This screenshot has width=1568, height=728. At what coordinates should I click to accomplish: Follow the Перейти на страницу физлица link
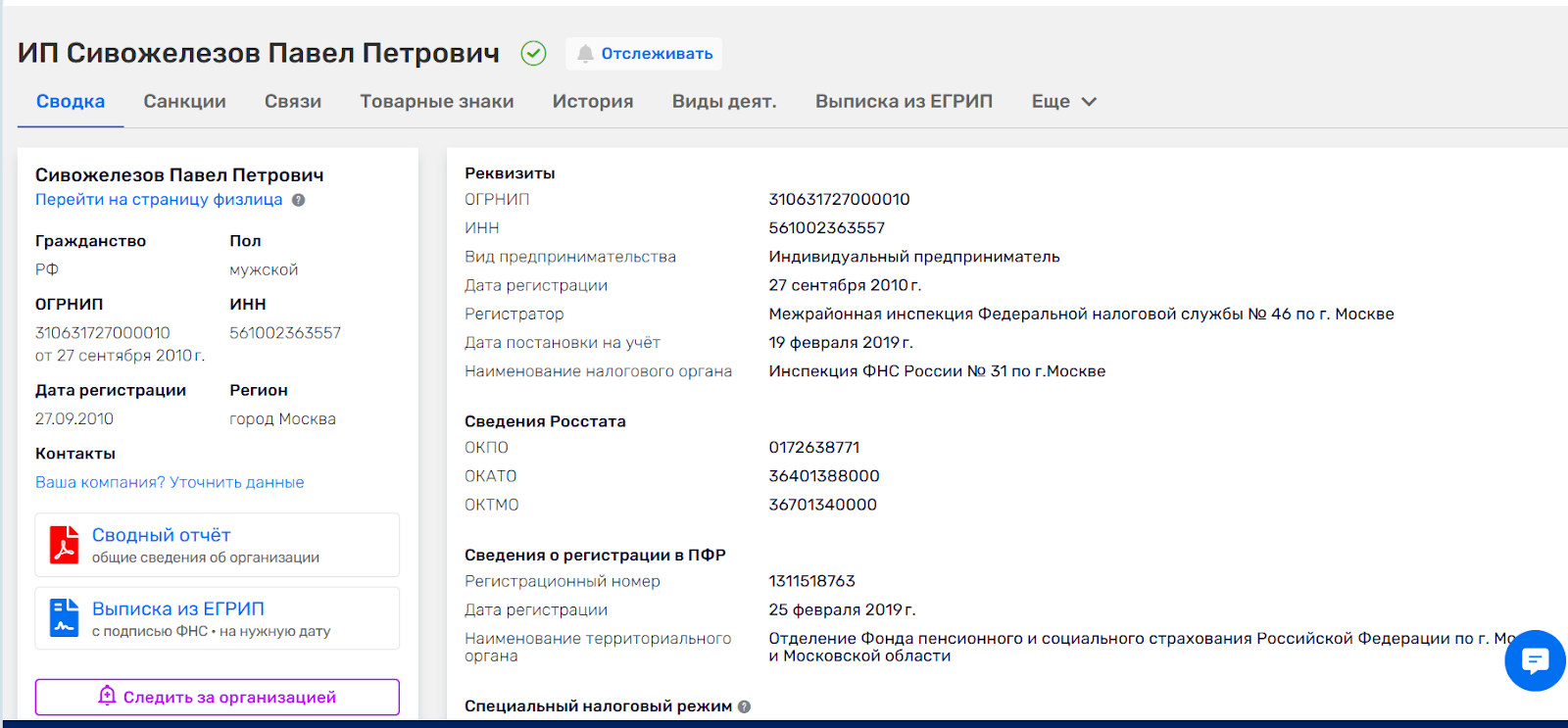pyautogui.click(x=159, y=200)
